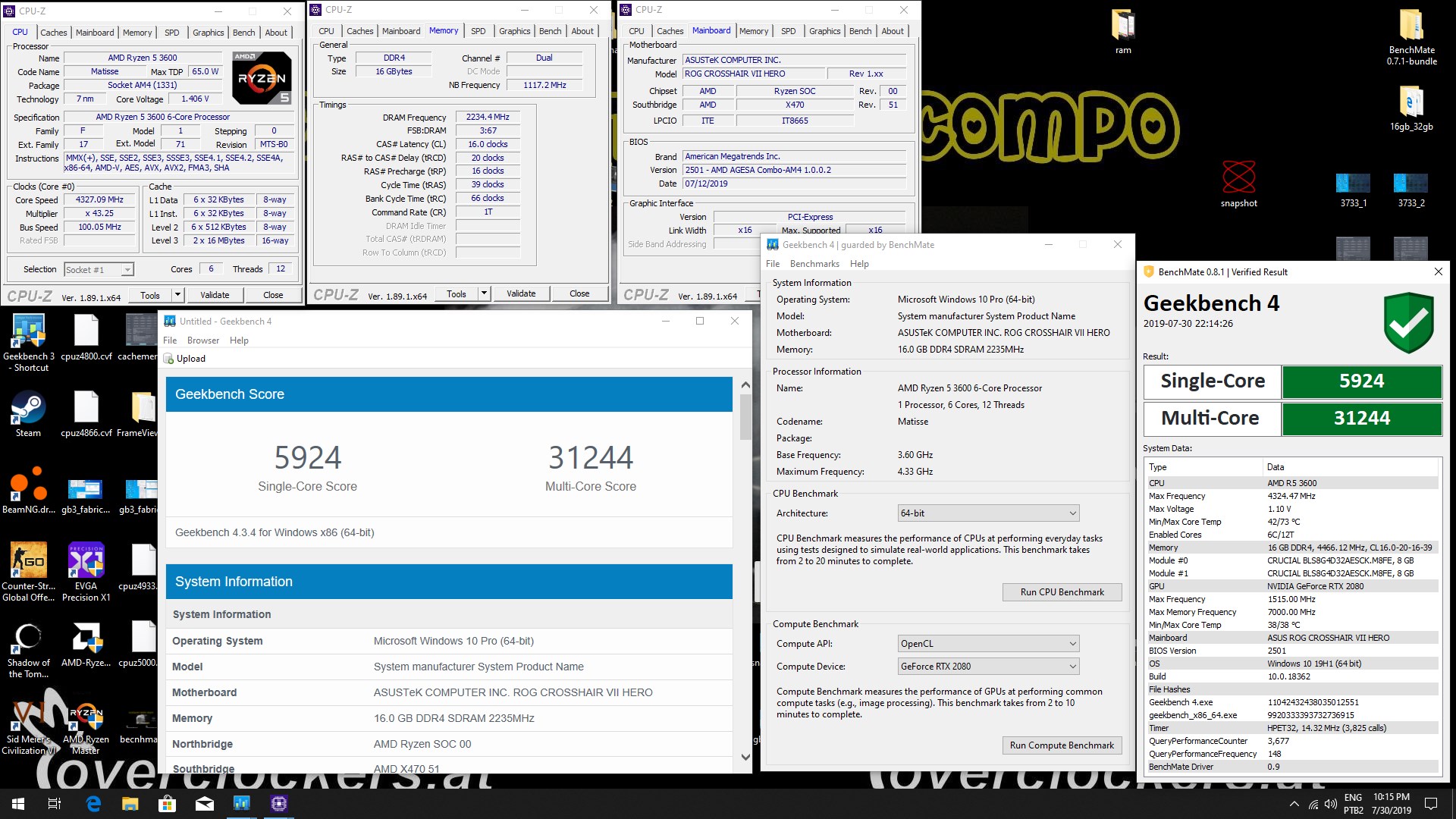Open File Explorer from the taskbar
The image size is (1456, 819).
point(130,804)
